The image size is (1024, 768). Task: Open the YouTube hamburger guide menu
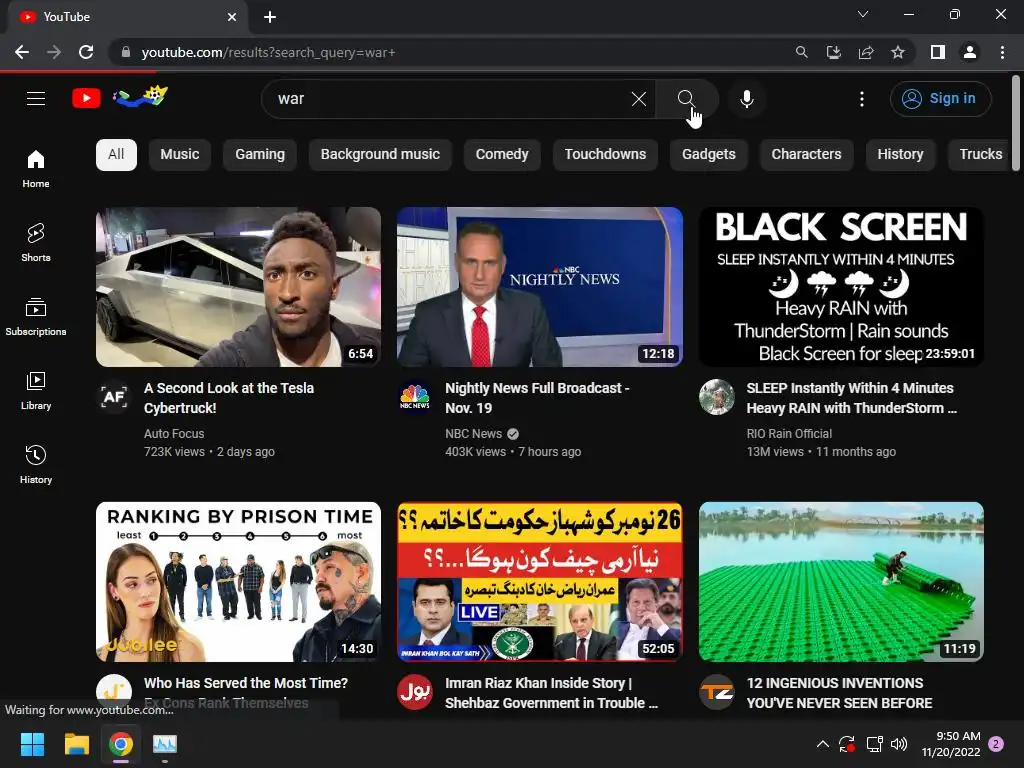[x=36, y=99]
